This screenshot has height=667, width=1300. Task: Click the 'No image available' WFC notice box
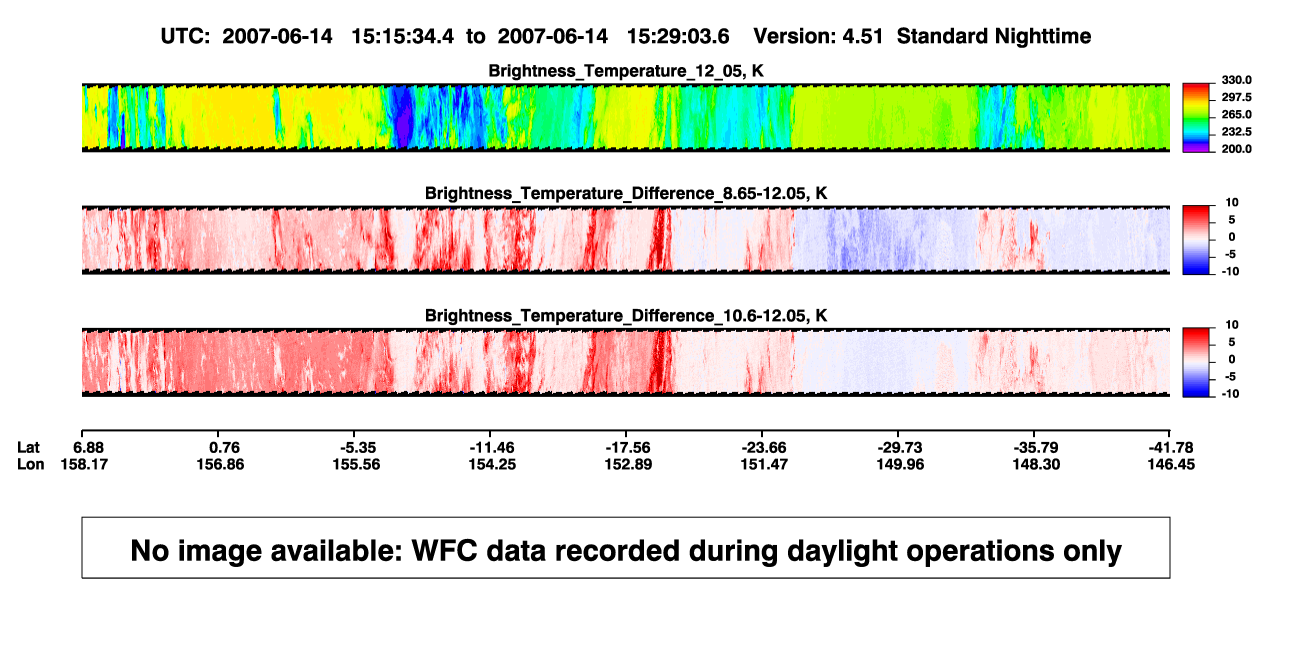pos(626,548)
